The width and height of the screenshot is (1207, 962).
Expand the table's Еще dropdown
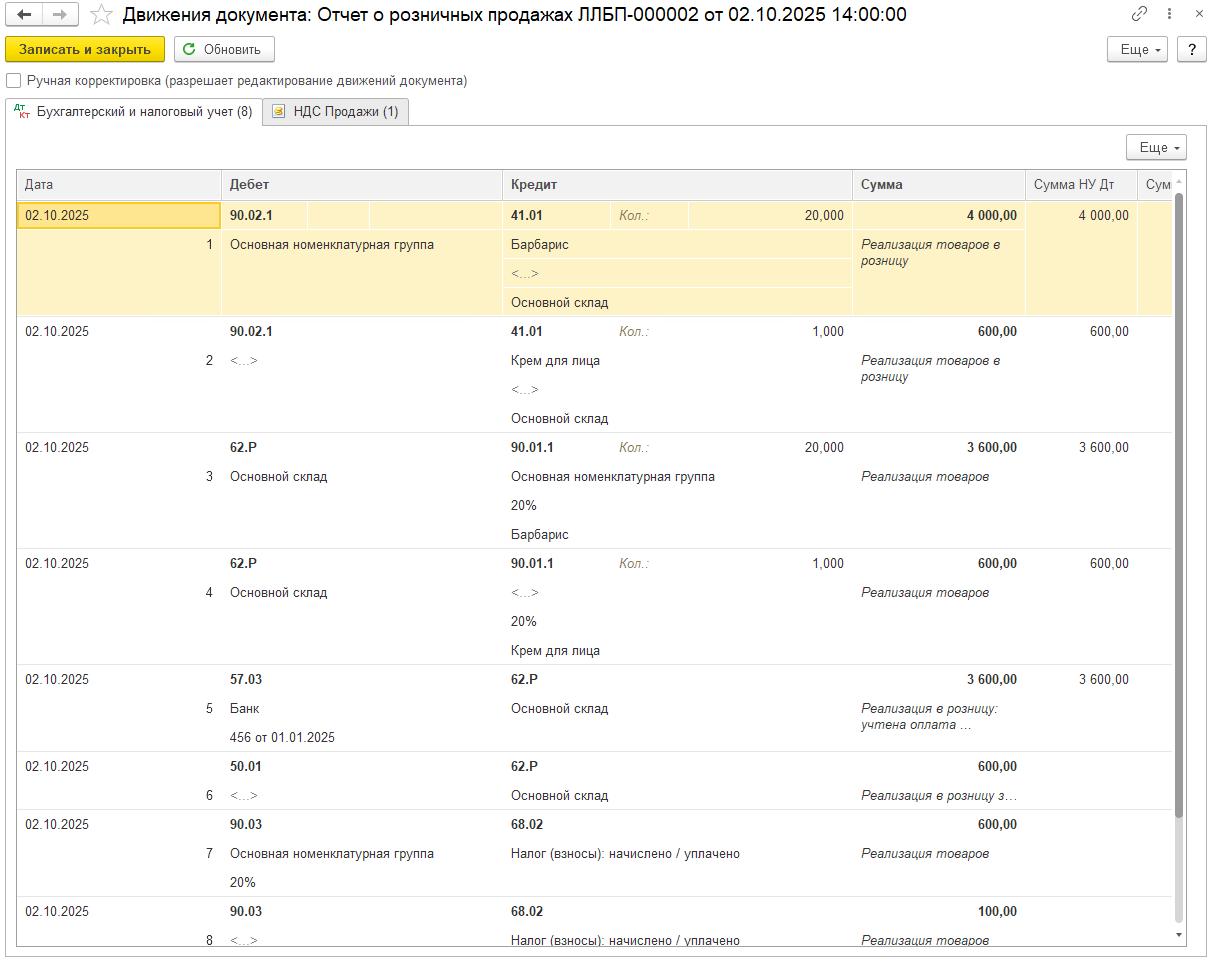click(1156, 148)
